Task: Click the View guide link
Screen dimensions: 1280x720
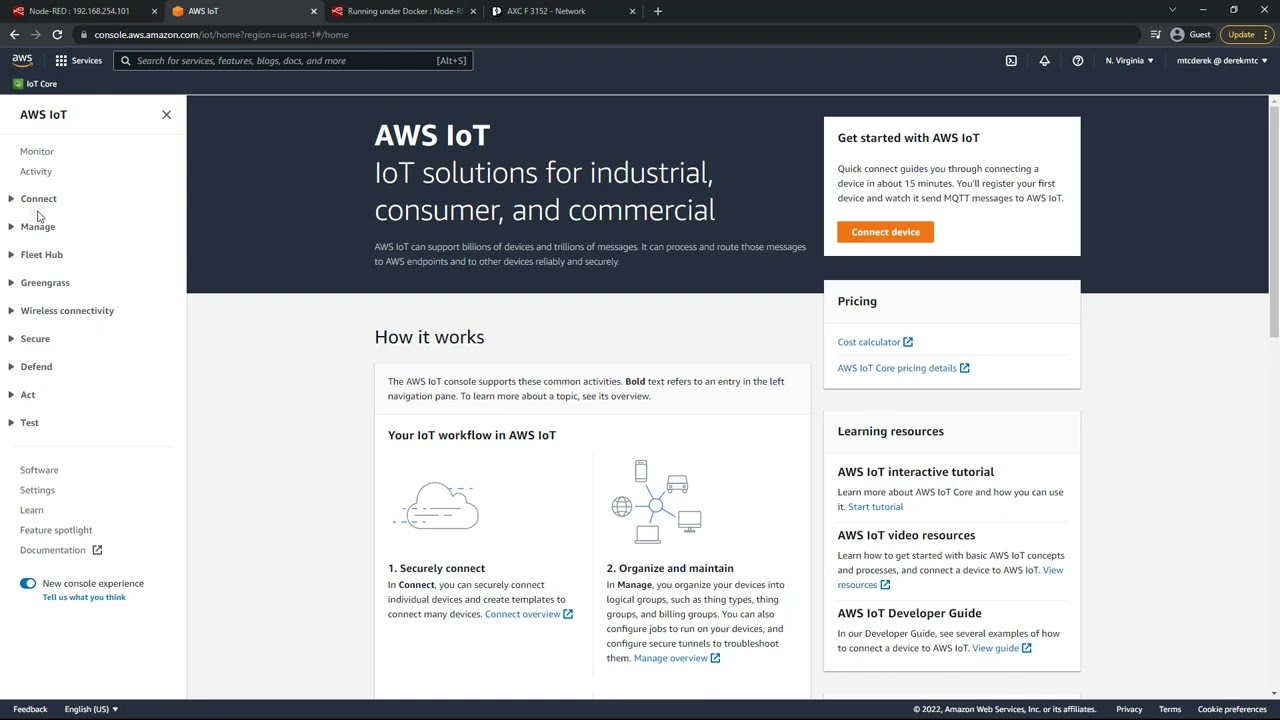Action: click(1002, 648)
